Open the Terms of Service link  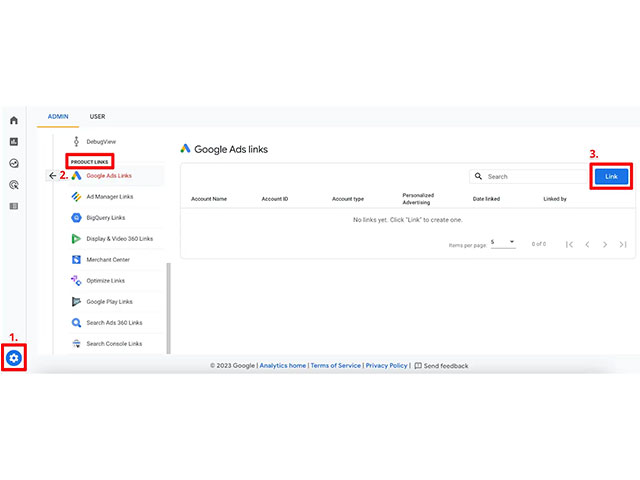[336, 365]
